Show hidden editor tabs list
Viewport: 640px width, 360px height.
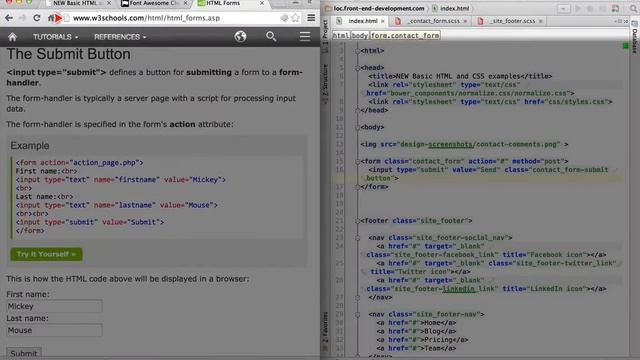pos(625,21)
